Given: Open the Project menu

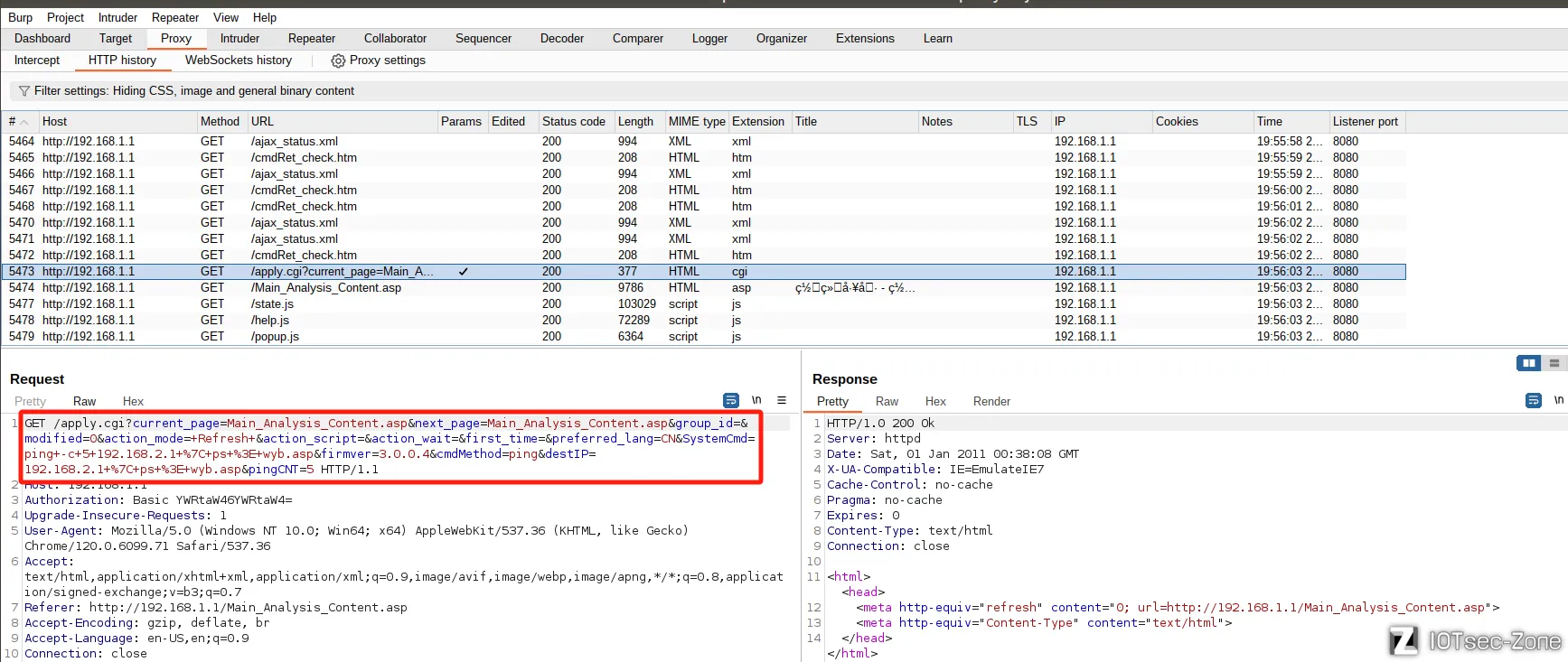Looking at the screenshot, I should (65, 17).
